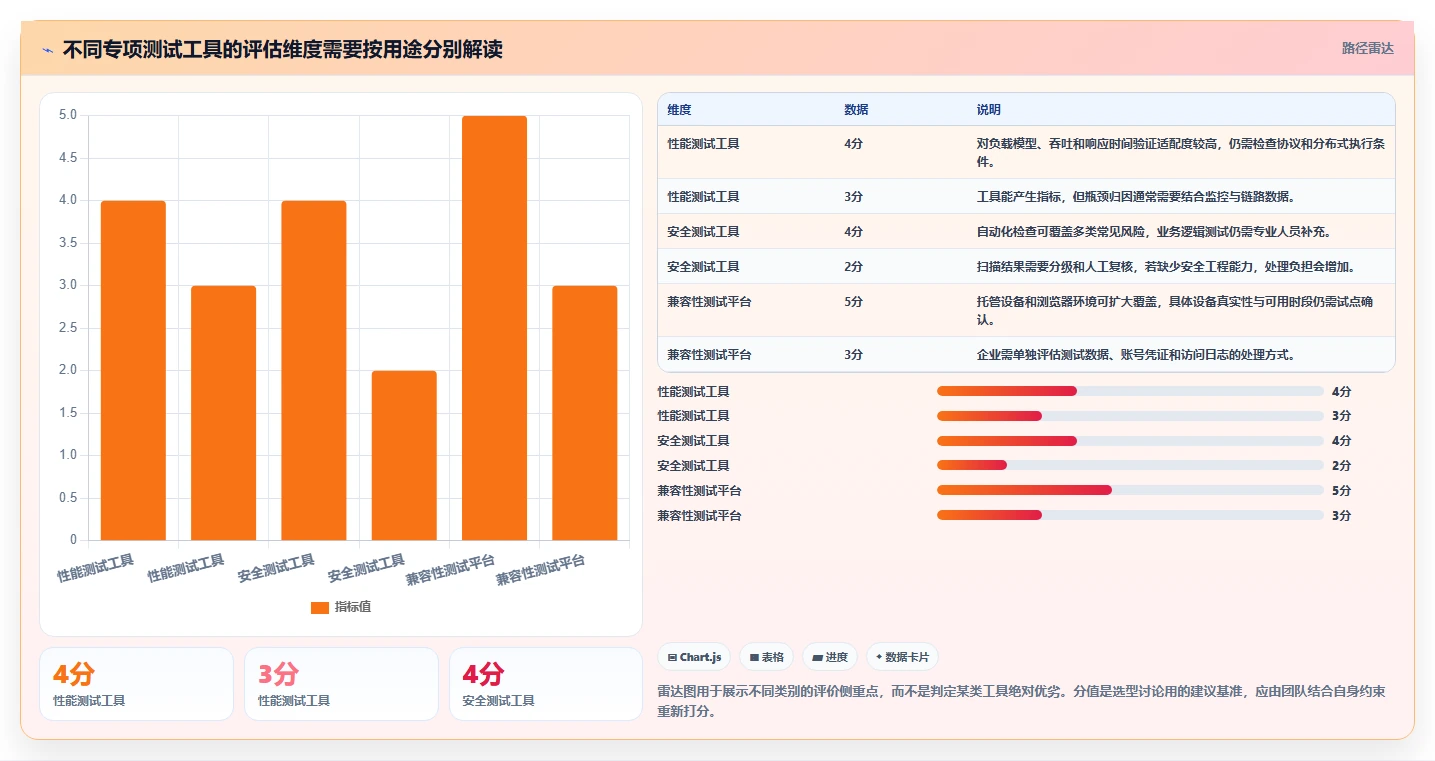This screenshot has height=761, width=1435.
Task: Open the 4分 安全测试工具 data card
Action: pyautogui.click(x=546, y=684)
